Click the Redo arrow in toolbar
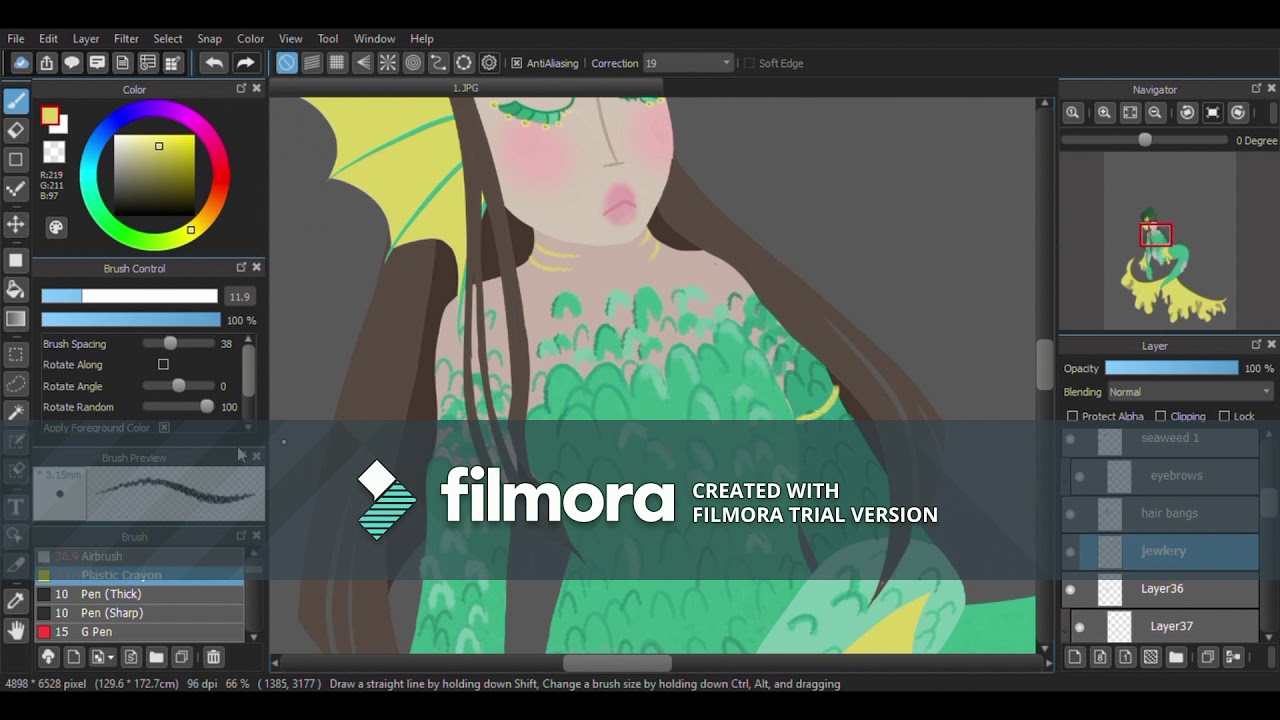1280x720 pixels. point(245,63)
